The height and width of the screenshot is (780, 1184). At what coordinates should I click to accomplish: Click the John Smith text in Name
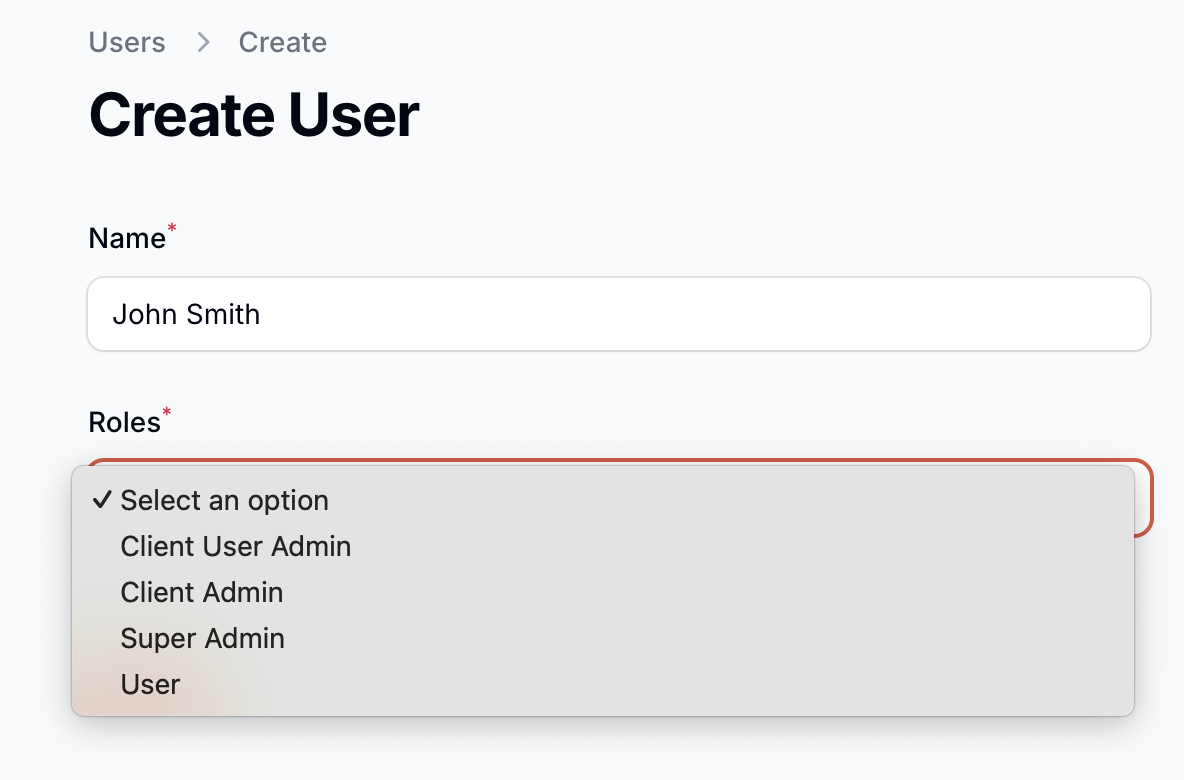click(x=186, y=314)
